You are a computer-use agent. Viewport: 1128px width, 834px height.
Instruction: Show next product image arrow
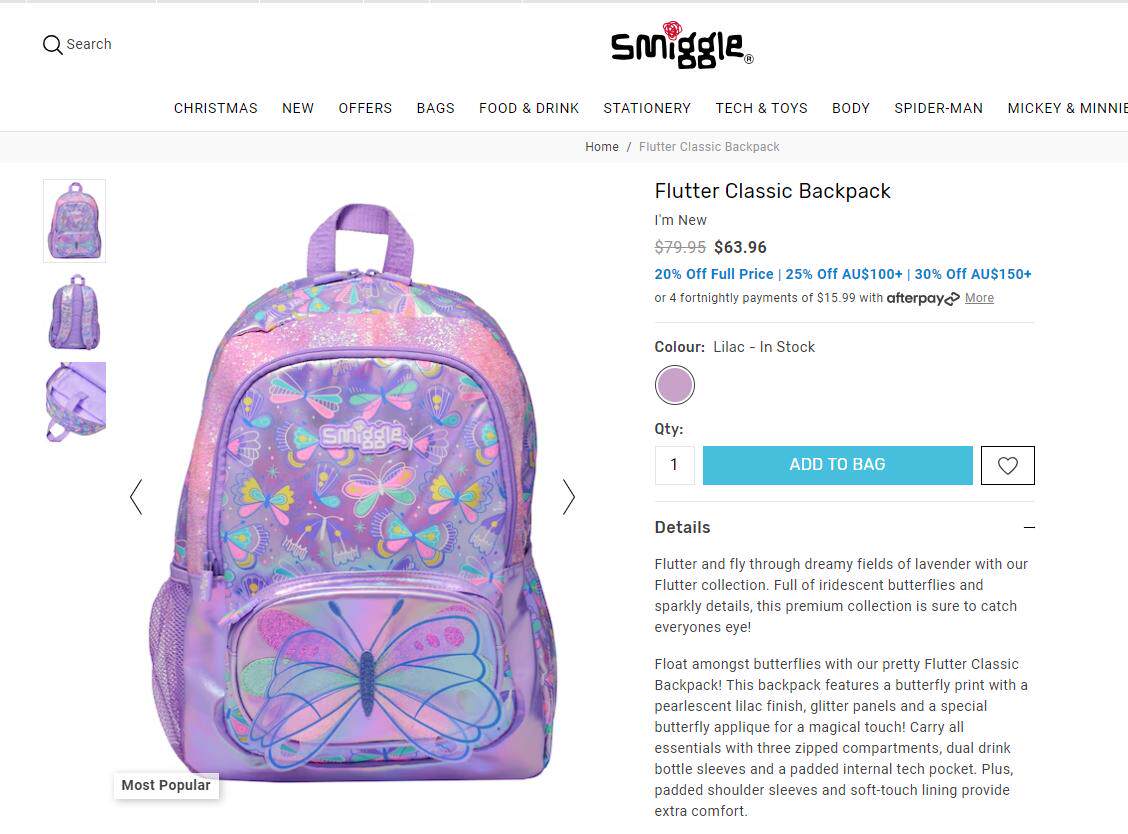click(x=568, y=497)
